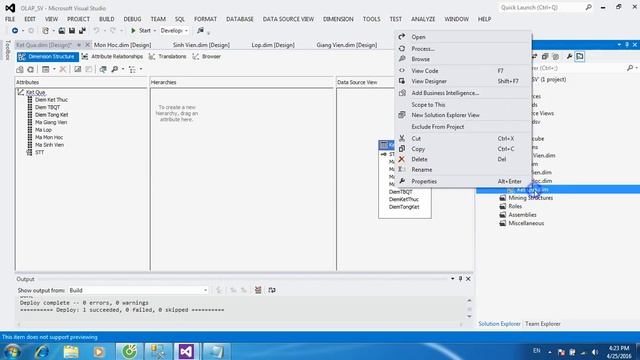The image size is (640, 360).
Task: Select the Diem Tong Ket attribute
Action: click(x=51, y=115)
